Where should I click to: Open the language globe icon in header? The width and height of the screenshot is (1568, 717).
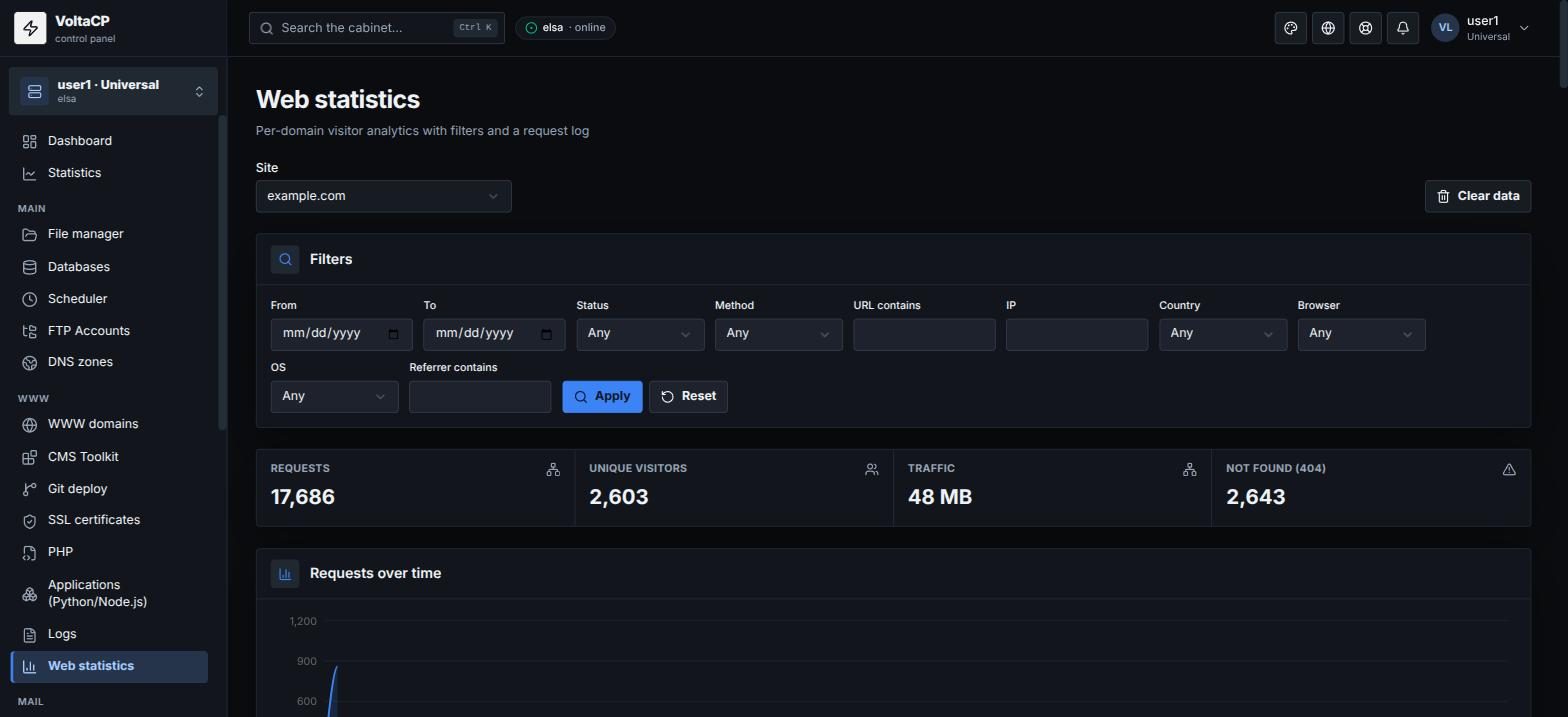pyautogui.click(x=1328, y=28)
